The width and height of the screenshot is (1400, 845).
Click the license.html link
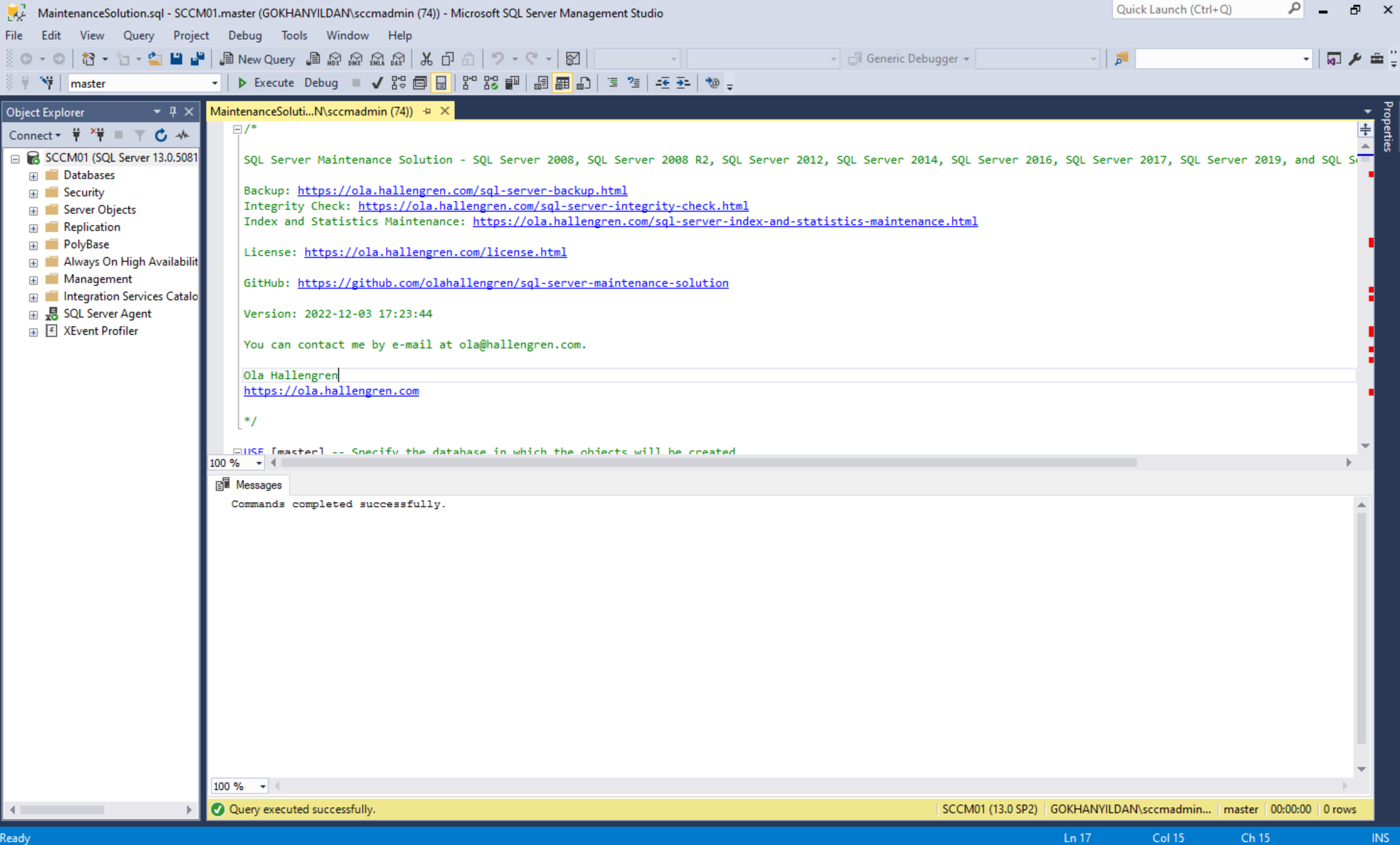435,252
